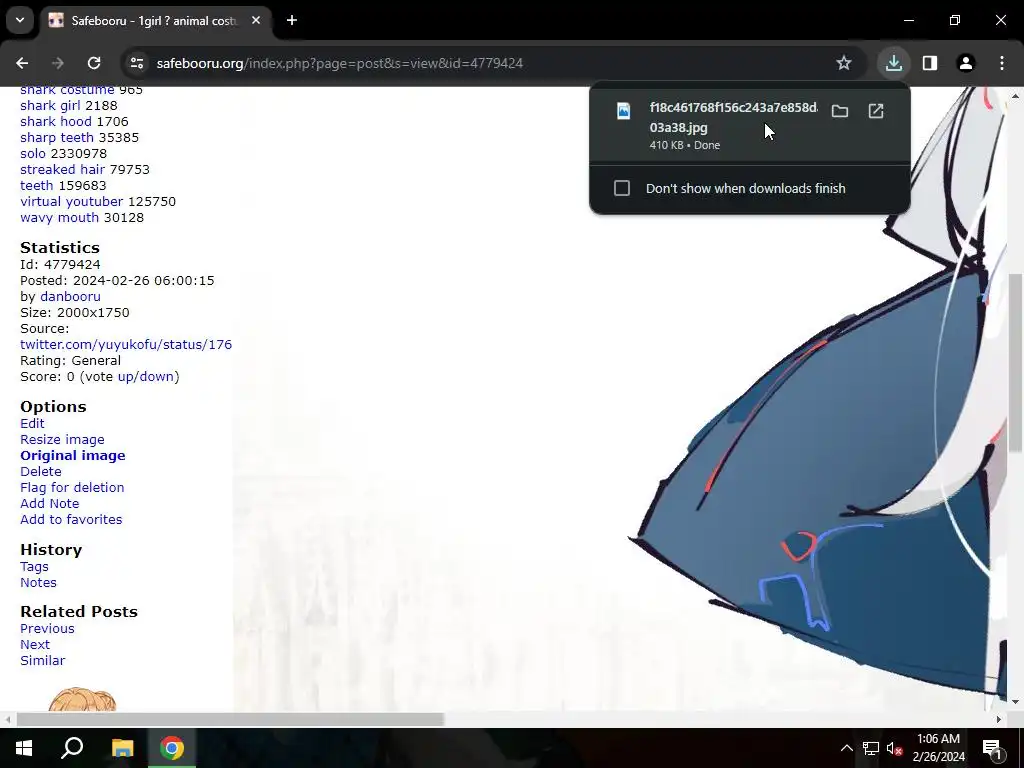Open the Original image link
The height and width of the screenshot is (768, 1024).
72,456
